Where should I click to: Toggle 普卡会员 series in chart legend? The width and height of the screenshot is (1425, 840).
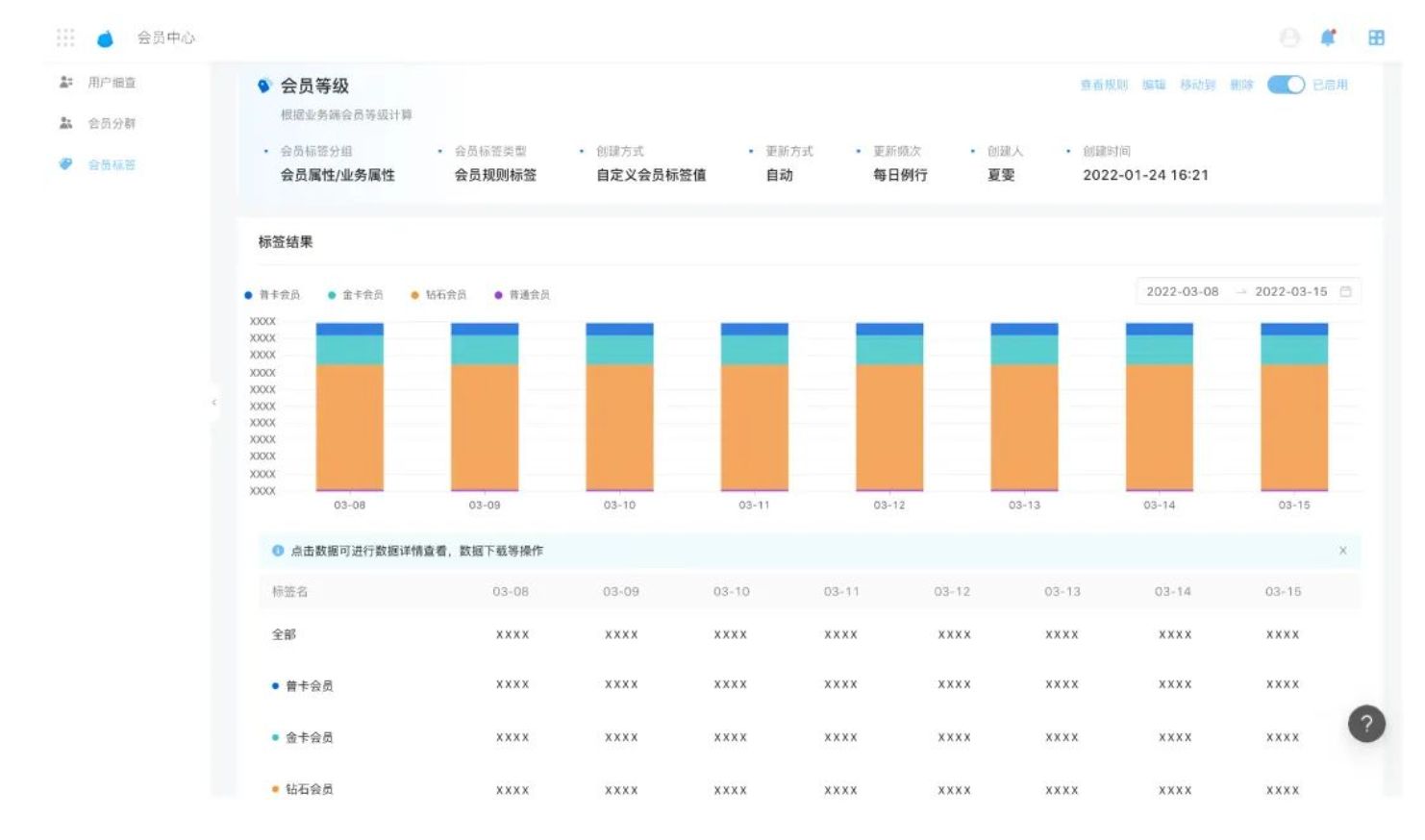pyautogui.click(x=272, y=295)
